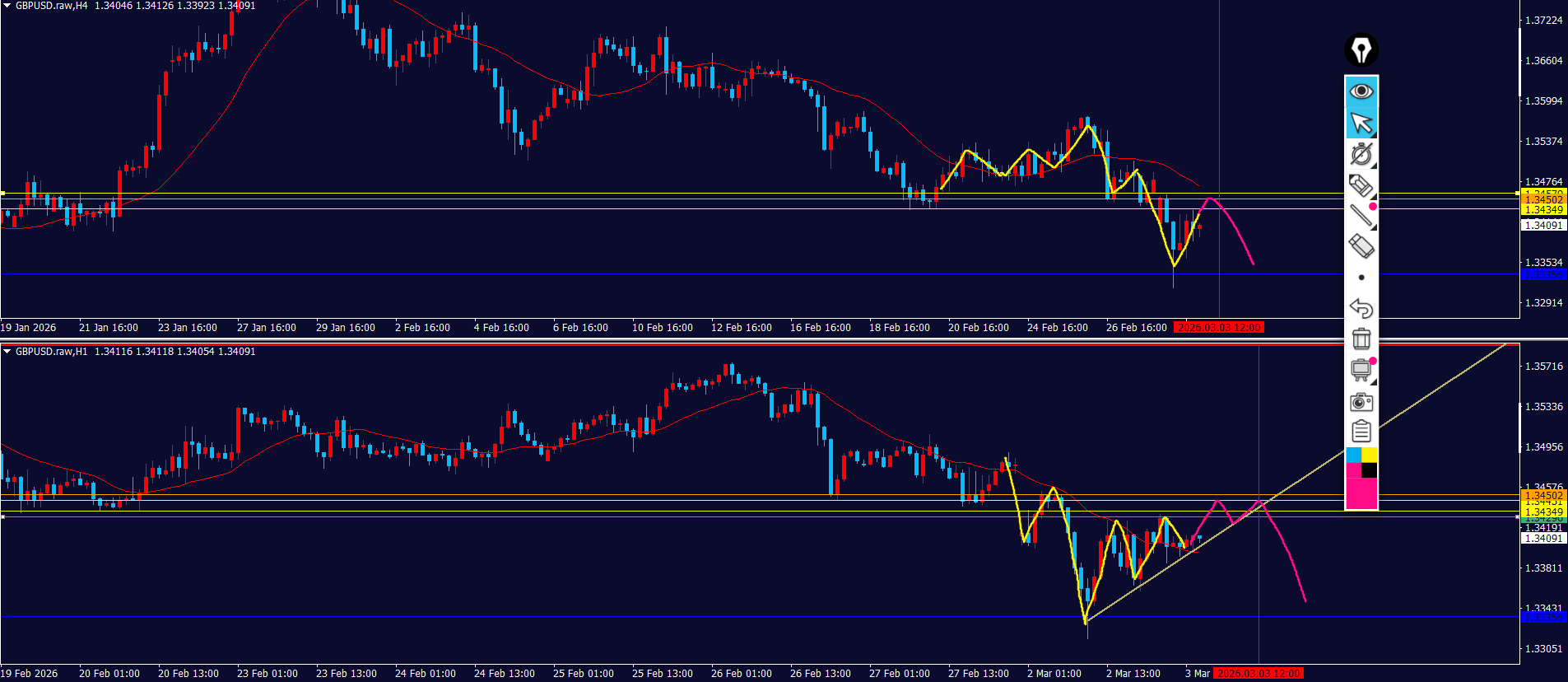This screenshot has height=682, width=1568.
Task: Click the dot brush size indicator
Action: click(1361, 278)
